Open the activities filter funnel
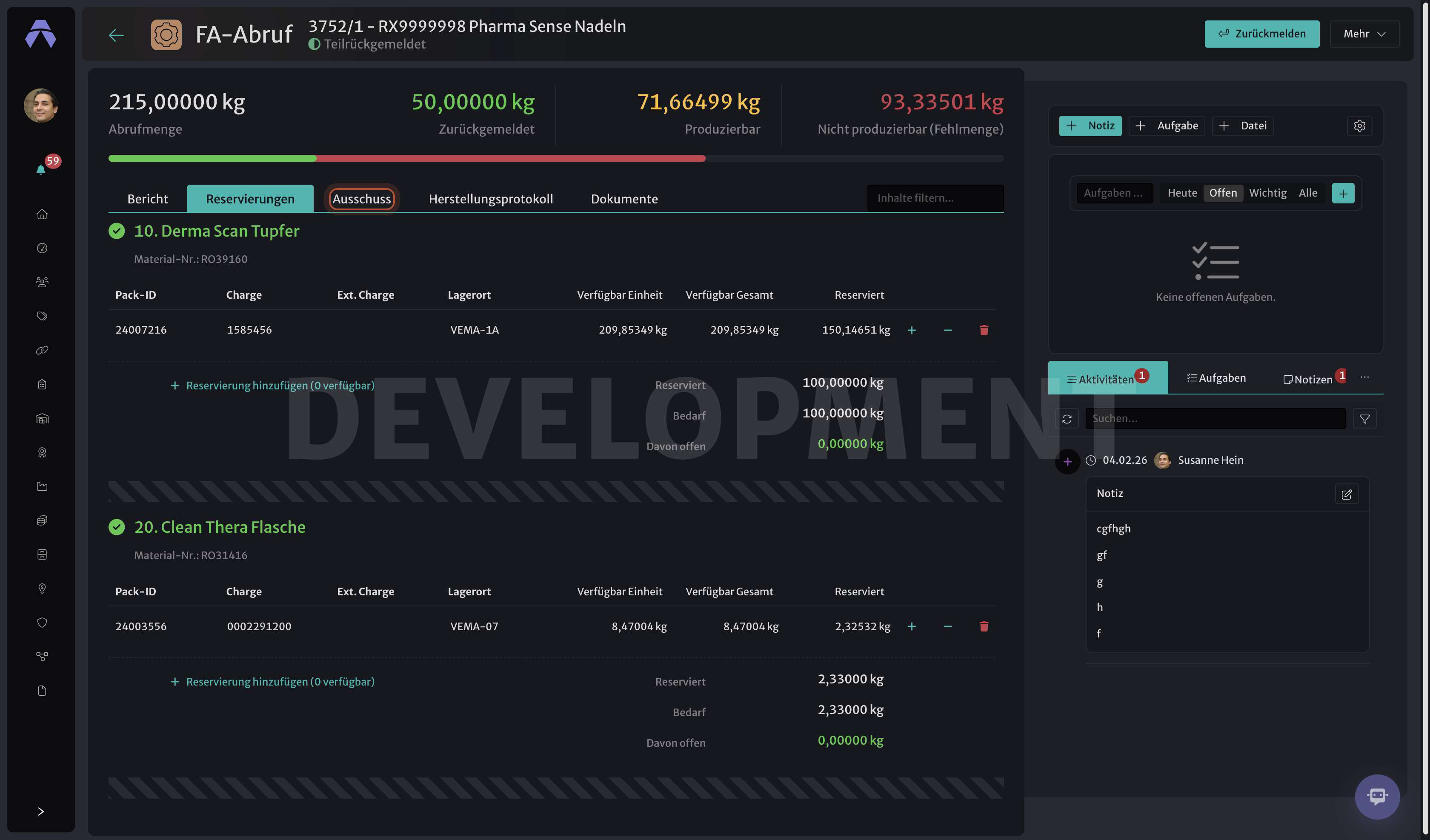Screen dimensions: 1430x840 tap(1365, 418)
